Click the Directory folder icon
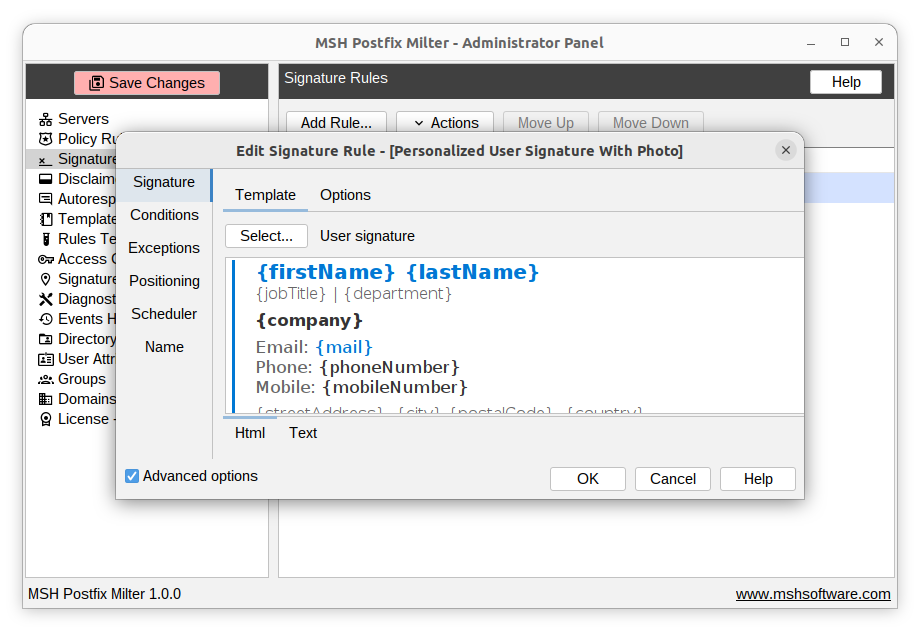The width and height of the screenshot is (921, 636). (45, 339)
